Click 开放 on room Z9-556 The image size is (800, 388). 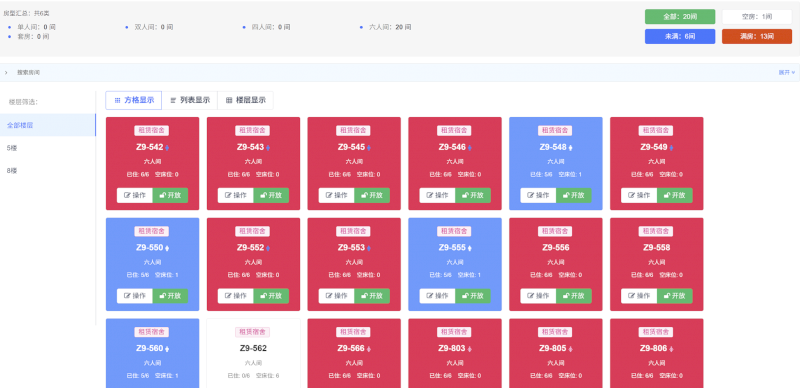click(x=574, y=296)
